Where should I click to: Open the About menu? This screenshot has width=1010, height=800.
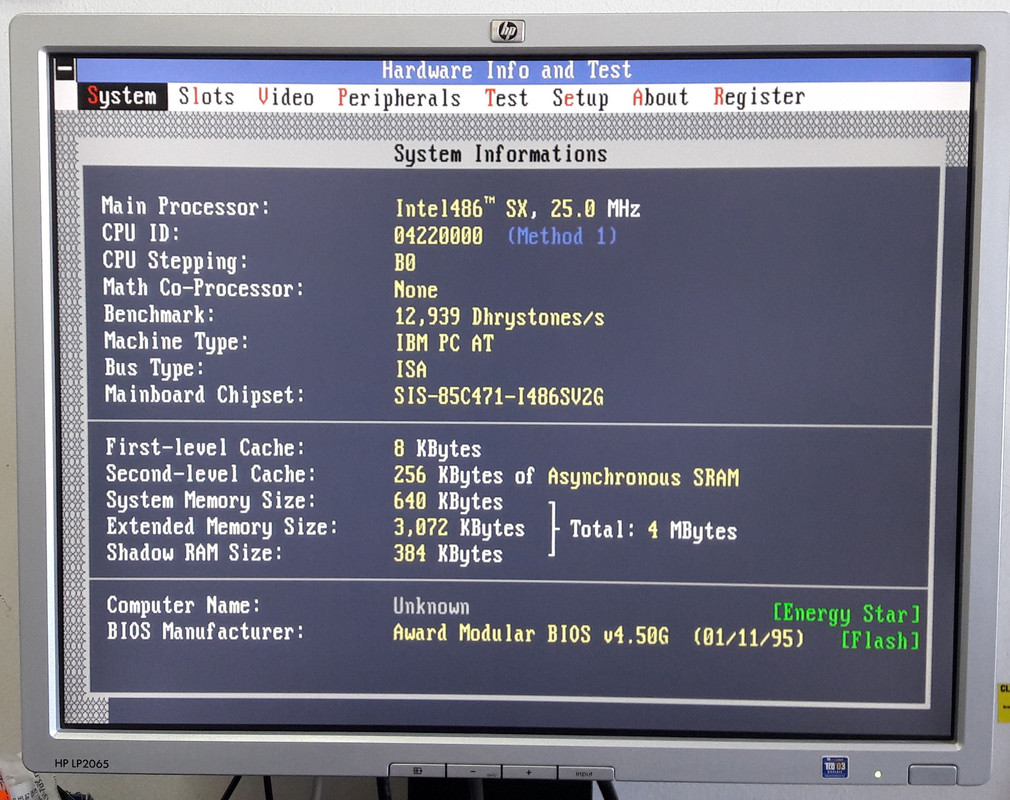(660, 97)
